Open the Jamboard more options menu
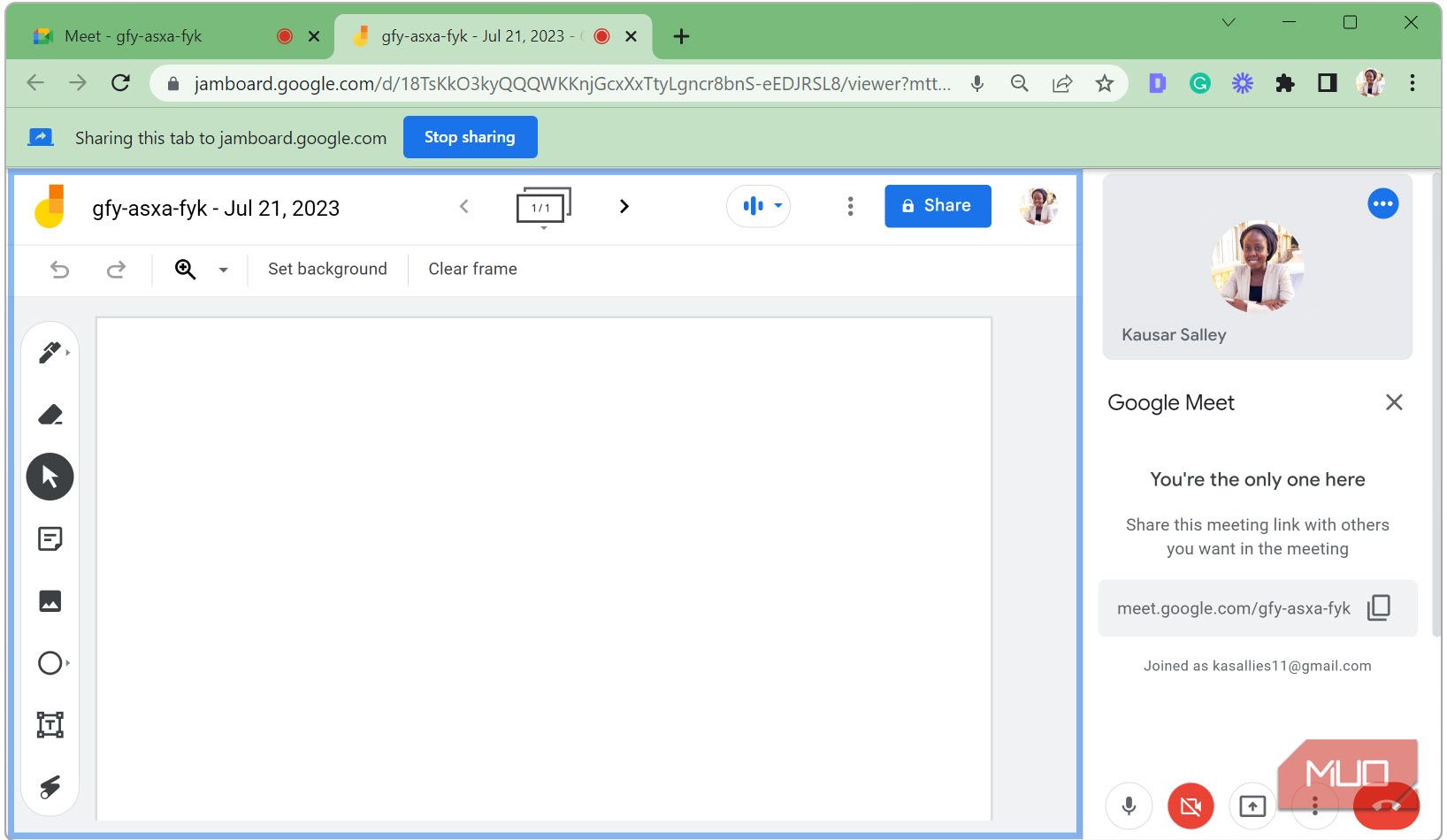The height and width of the screenshot is (840, 1447). click(x=850, y=206)
